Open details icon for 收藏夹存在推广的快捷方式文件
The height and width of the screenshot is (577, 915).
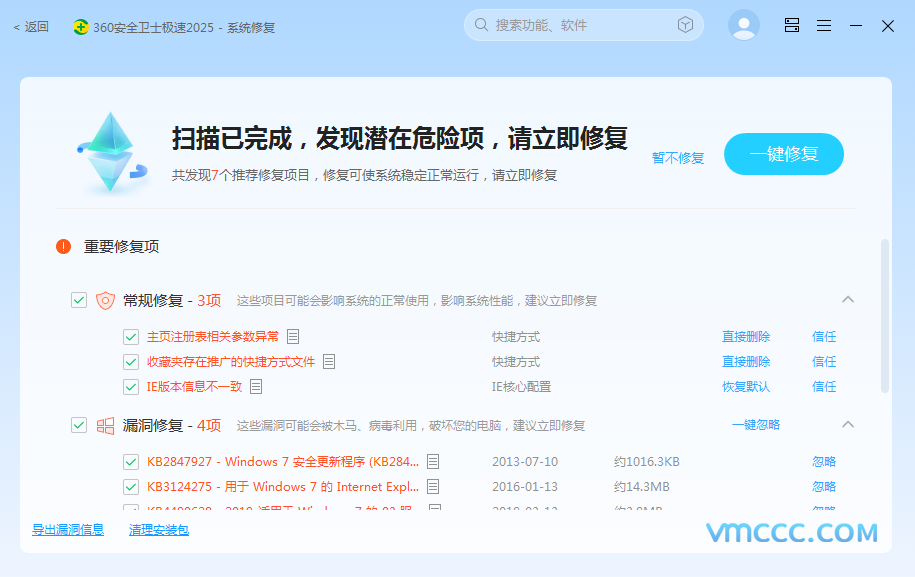329,362
